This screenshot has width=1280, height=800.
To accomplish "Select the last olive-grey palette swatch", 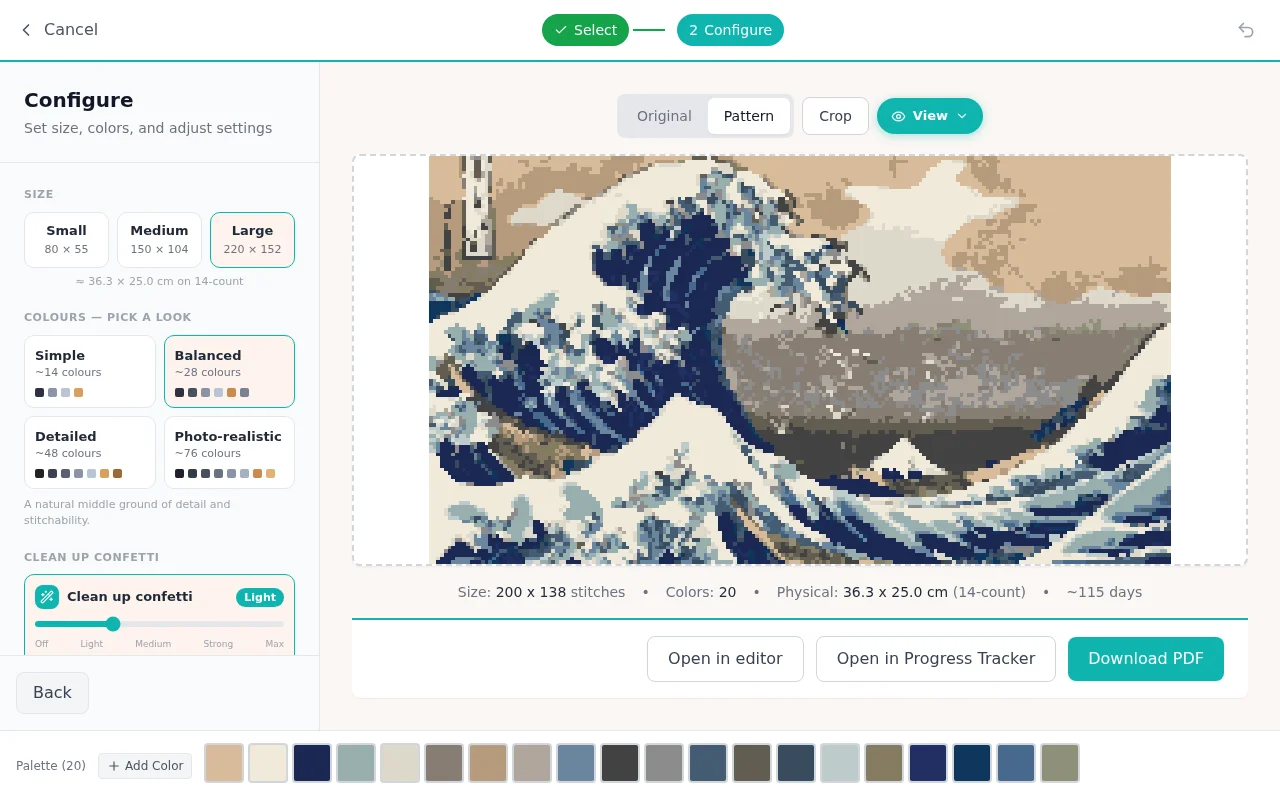I will pos(1060,763).
